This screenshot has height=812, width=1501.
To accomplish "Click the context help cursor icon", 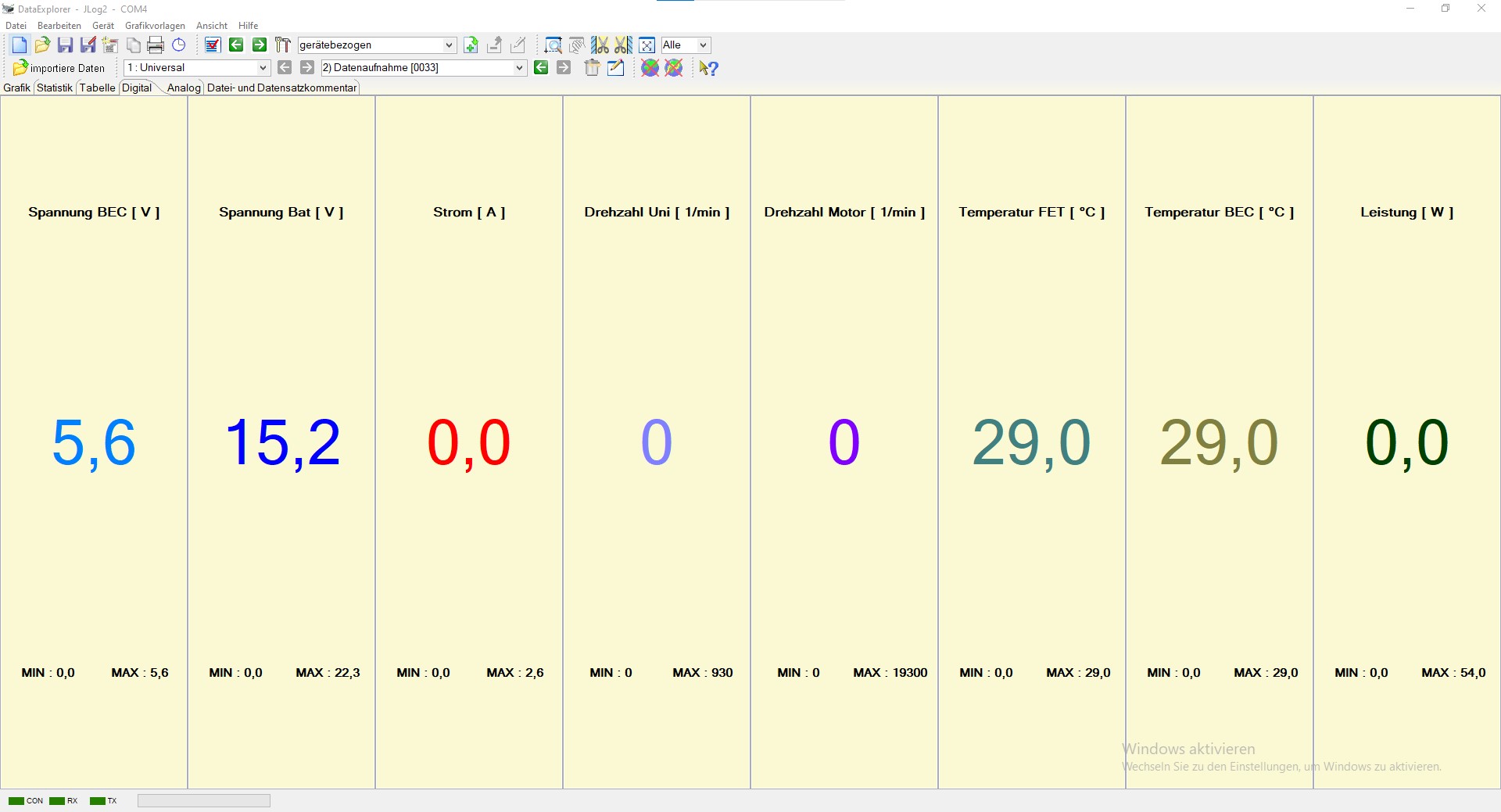I will (708, 68).
